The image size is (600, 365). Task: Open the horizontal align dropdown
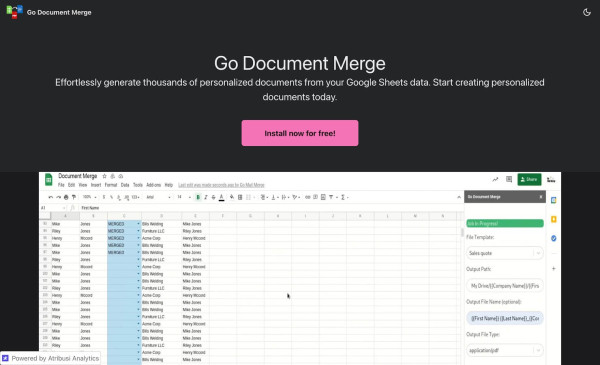(x=264, y=197)
